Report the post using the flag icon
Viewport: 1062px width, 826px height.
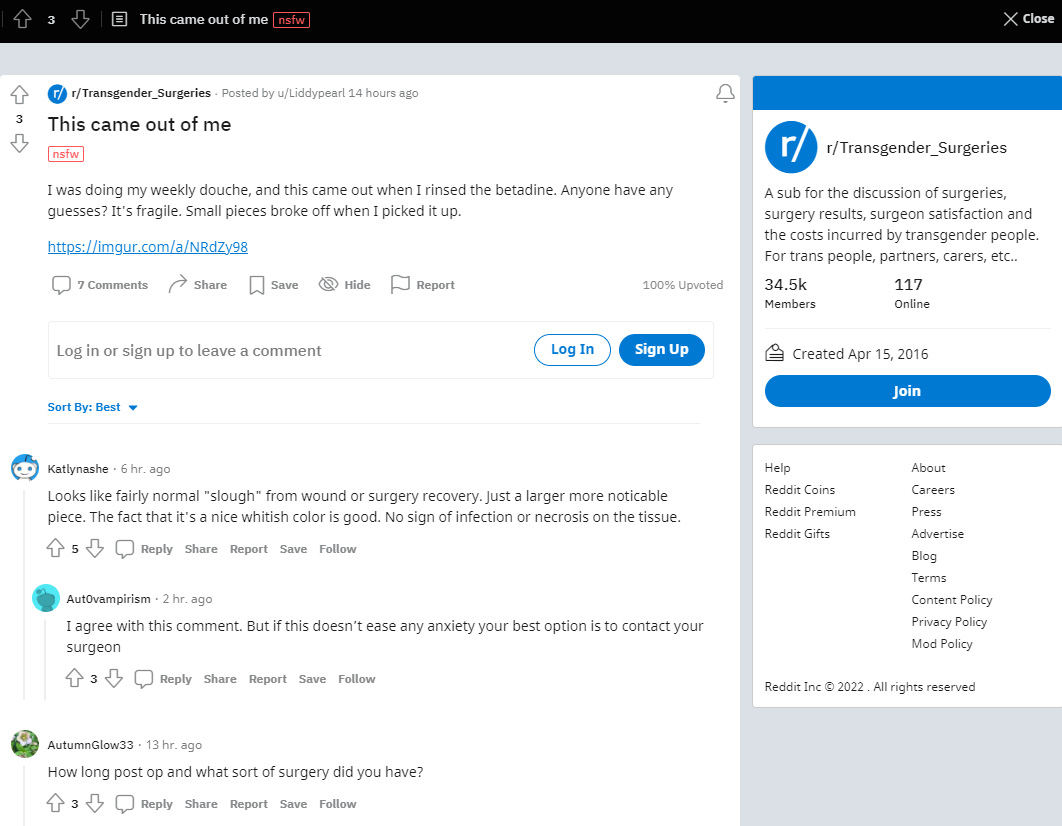(400, 284)
